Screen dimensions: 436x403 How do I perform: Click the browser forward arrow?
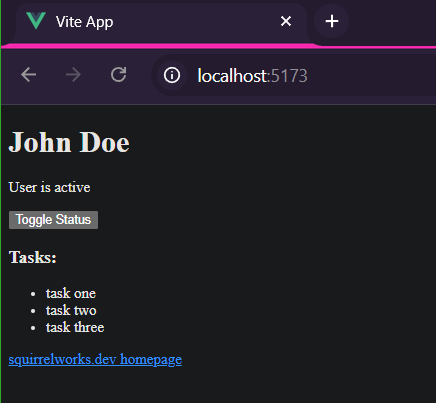(73, 74)
